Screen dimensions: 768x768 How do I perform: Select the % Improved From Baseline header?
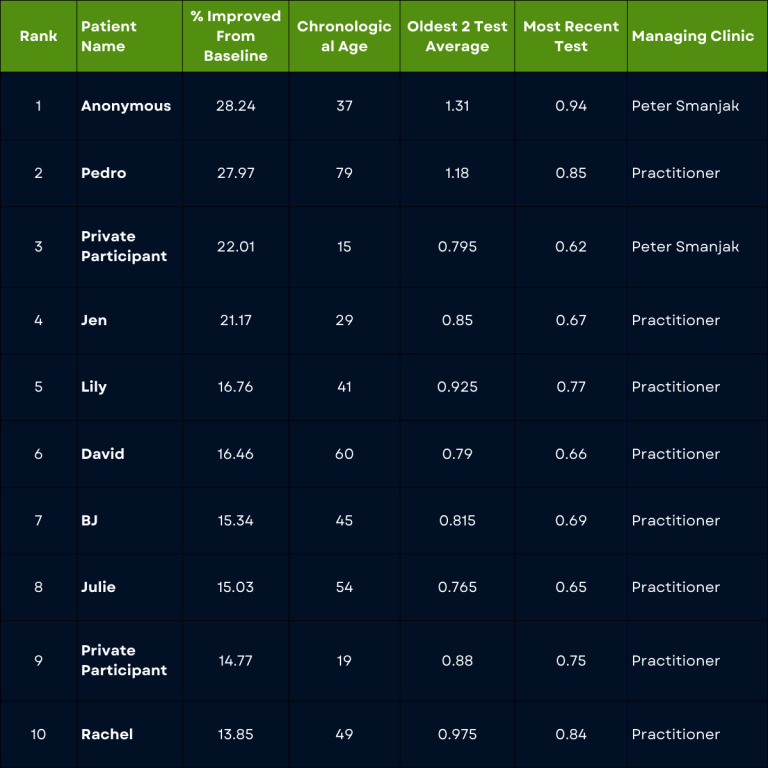[x=235, y=36]
